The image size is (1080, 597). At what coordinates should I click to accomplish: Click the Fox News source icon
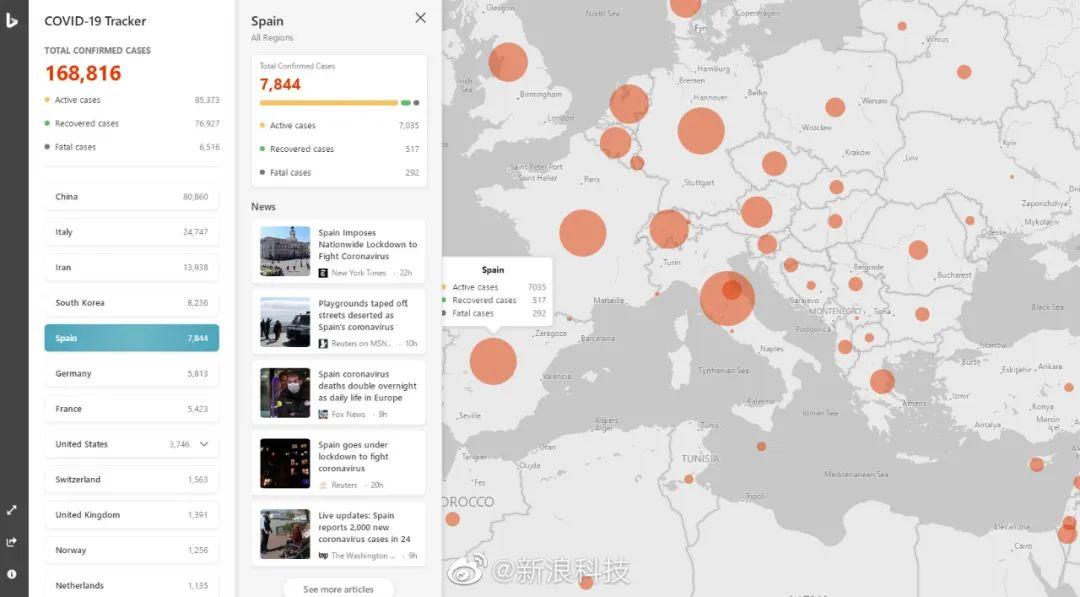pos(323,415)
